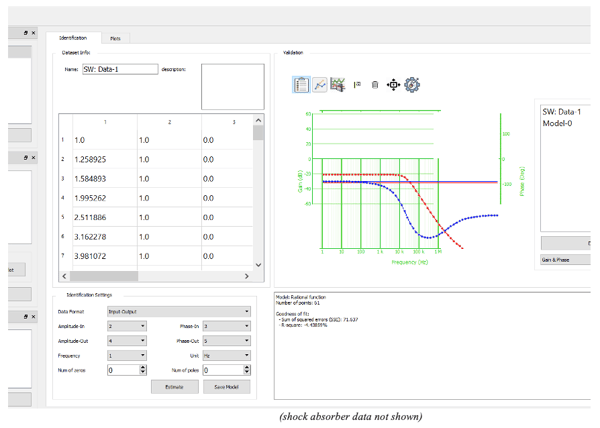The height and width of the screenshot is (428, 600).
Task: Increase Num of poles with up arrow
Action: pos(247,368)
